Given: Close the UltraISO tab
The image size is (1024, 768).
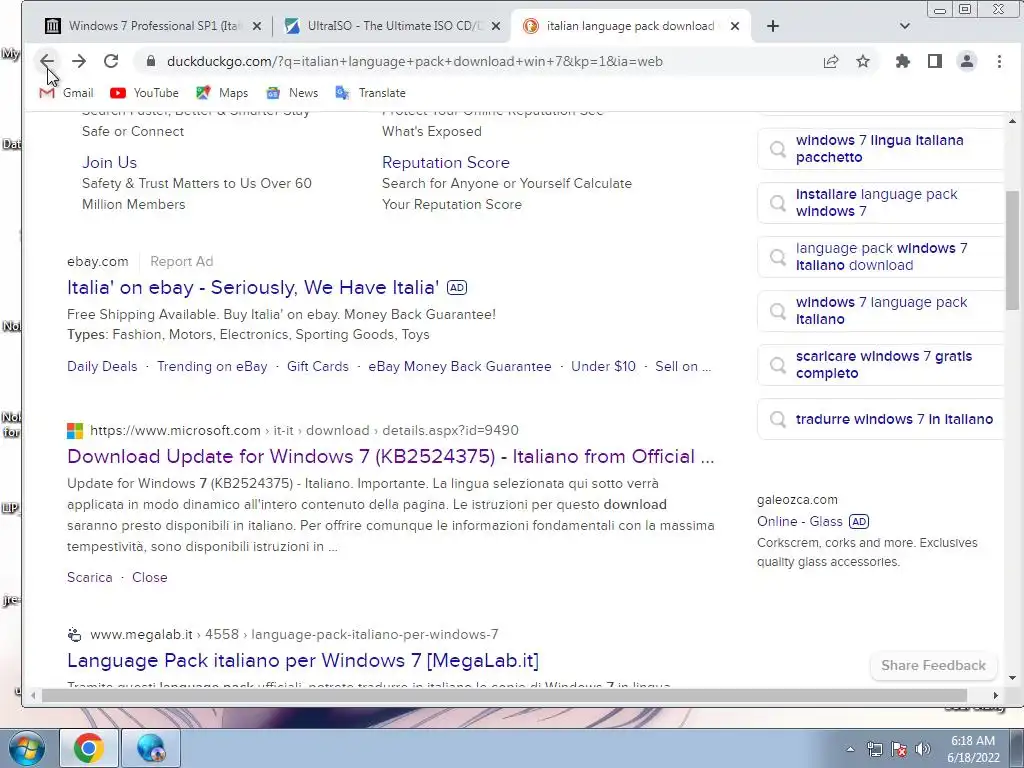Looking at the screenshot, I should click(x=496, y=26).
